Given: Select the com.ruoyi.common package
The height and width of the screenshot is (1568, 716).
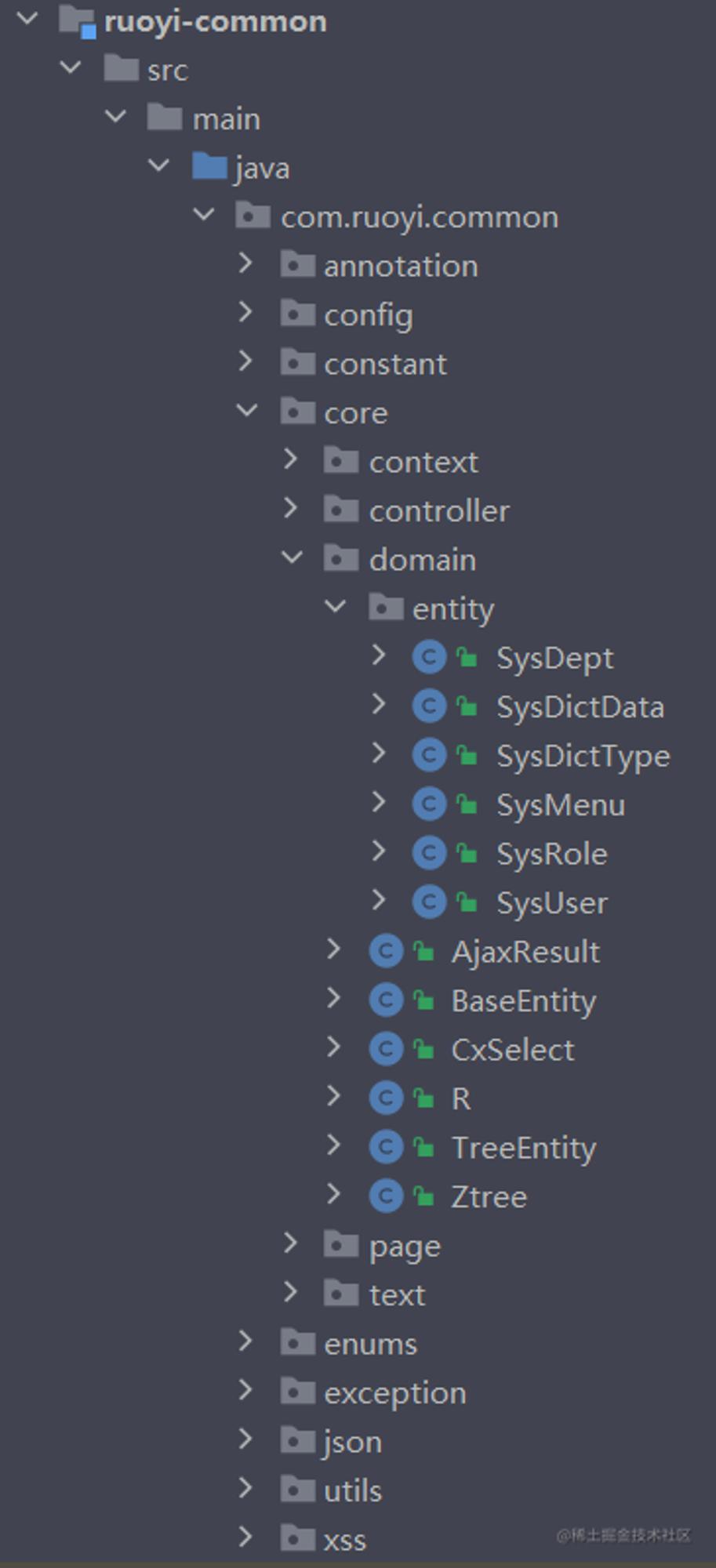Looking at the screenshot, I should 420,217.
